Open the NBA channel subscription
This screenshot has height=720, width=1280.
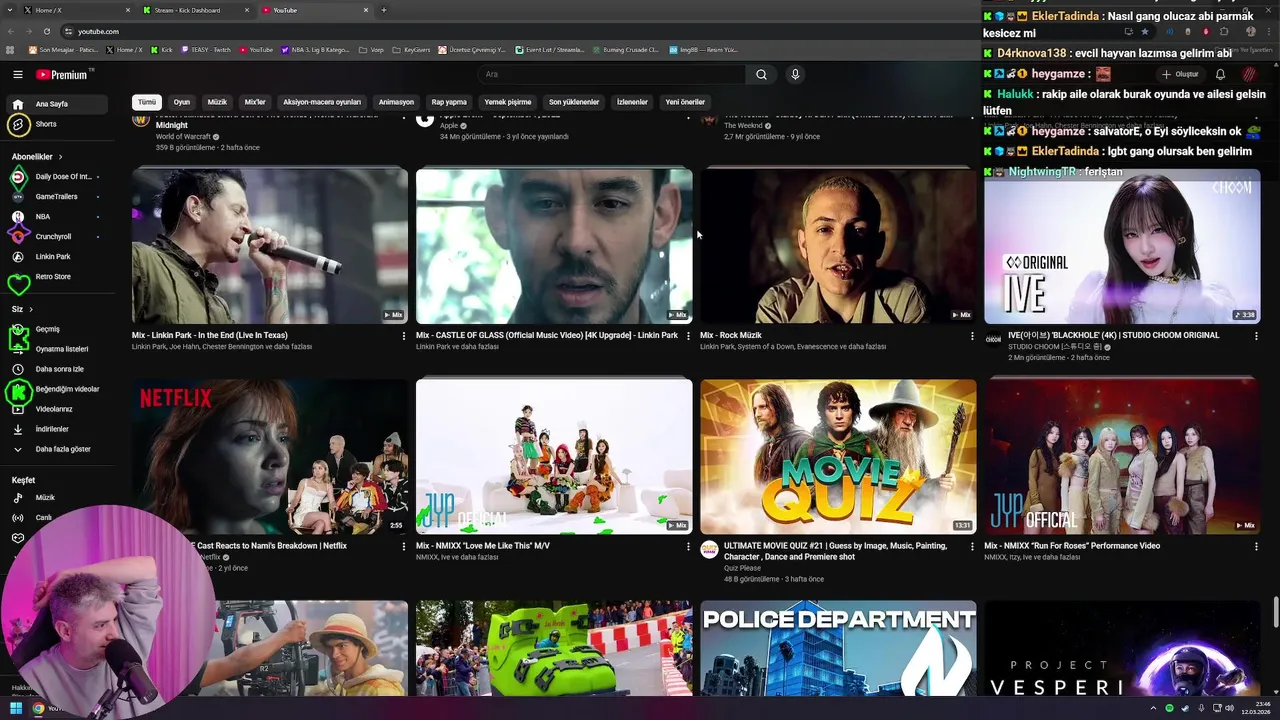(x=55, y=216)
